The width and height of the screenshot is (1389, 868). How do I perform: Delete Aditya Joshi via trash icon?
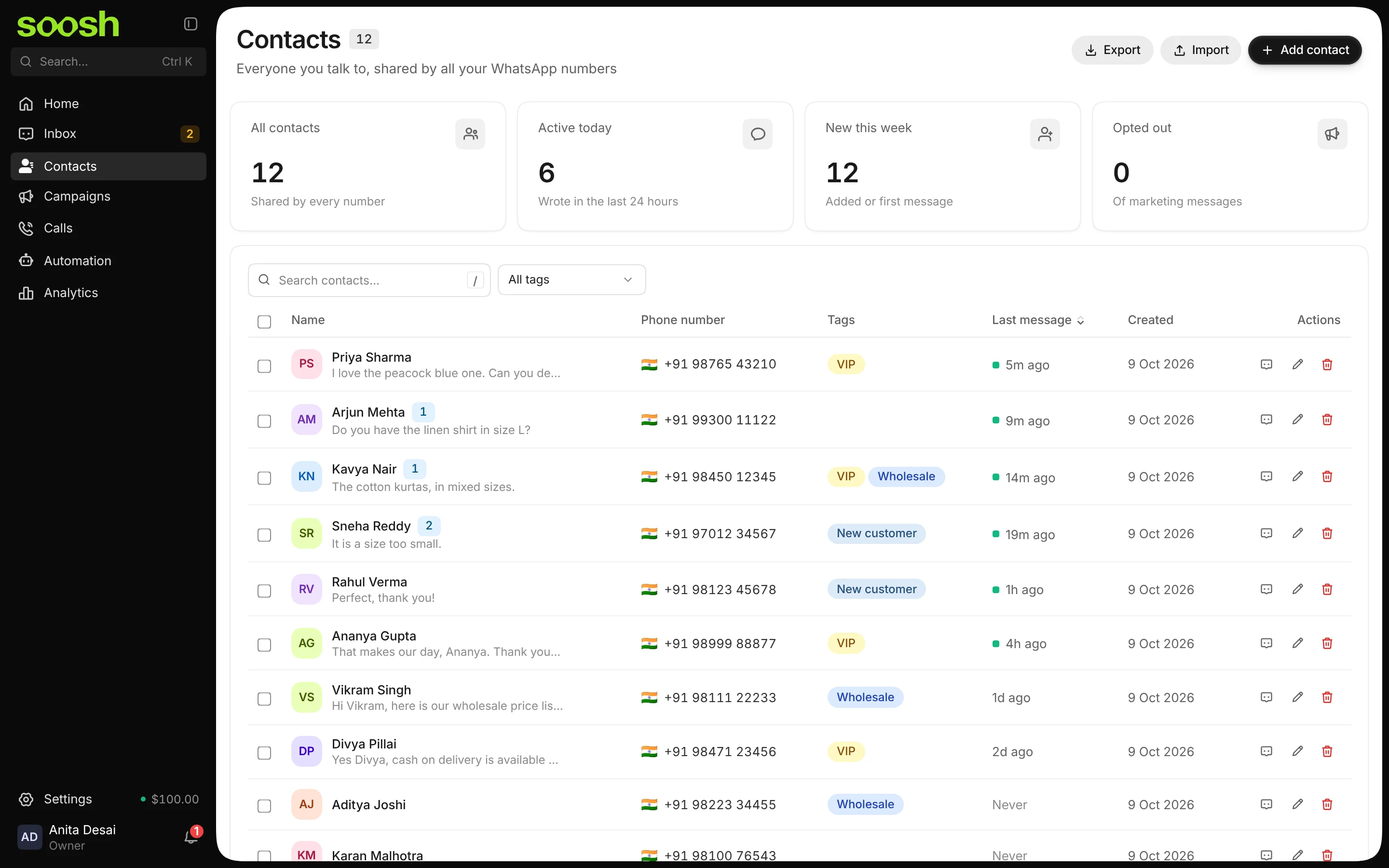(1327, 804)
